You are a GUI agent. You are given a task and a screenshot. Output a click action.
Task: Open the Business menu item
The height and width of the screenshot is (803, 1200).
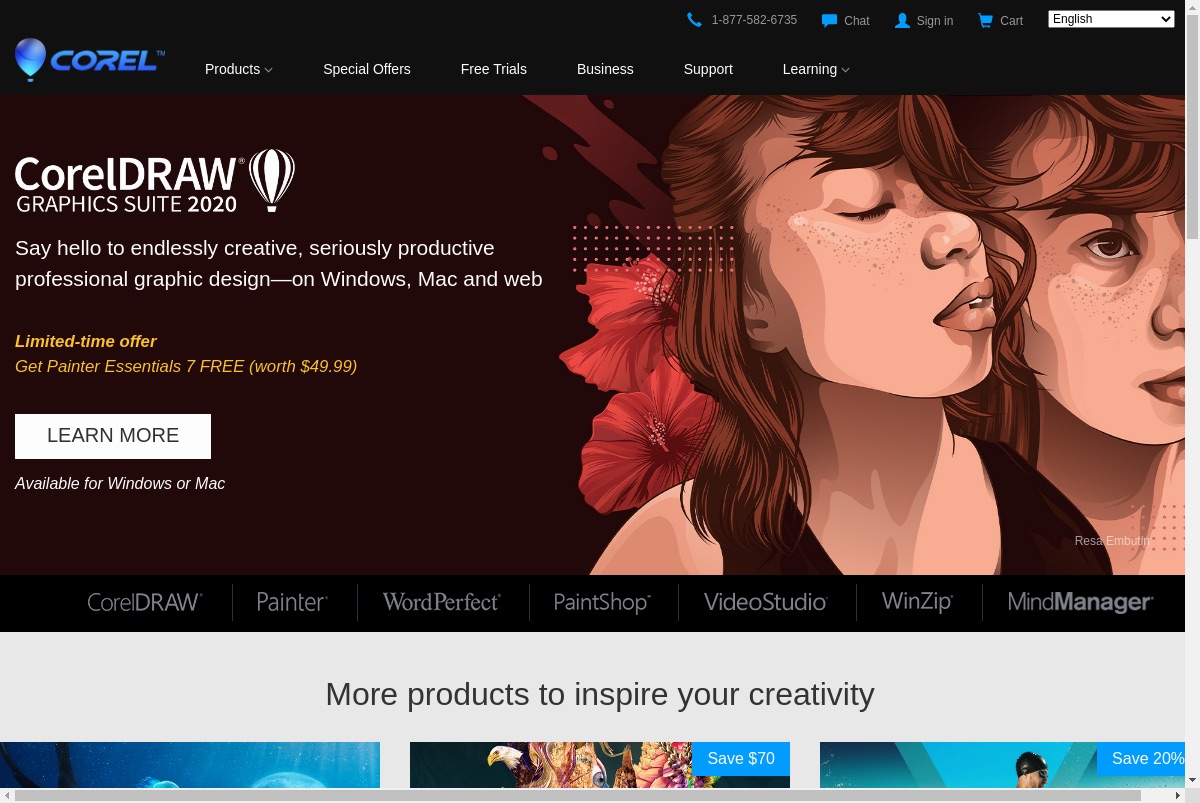pyautogui.click(x=605, y=69)
